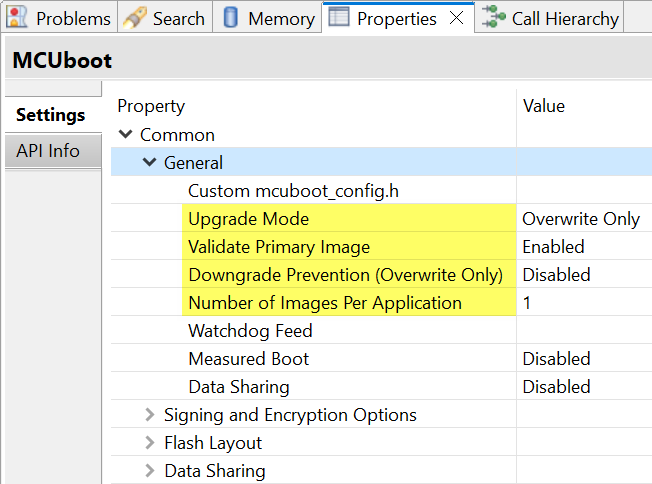The width and height of the screenshot is (652, 484).
Task: Select the Common tree row label
Action: [178, 135]
